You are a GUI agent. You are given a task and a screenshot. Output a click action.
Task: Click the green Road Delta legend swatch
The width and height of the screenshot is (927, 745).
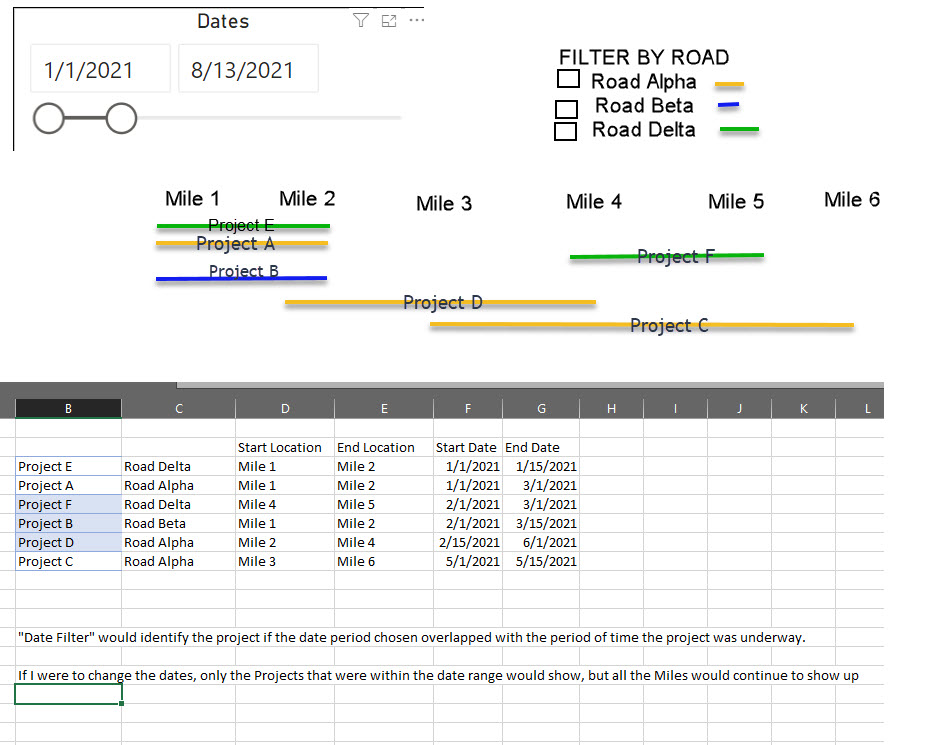pyautogui.click(x=739, y=129)
